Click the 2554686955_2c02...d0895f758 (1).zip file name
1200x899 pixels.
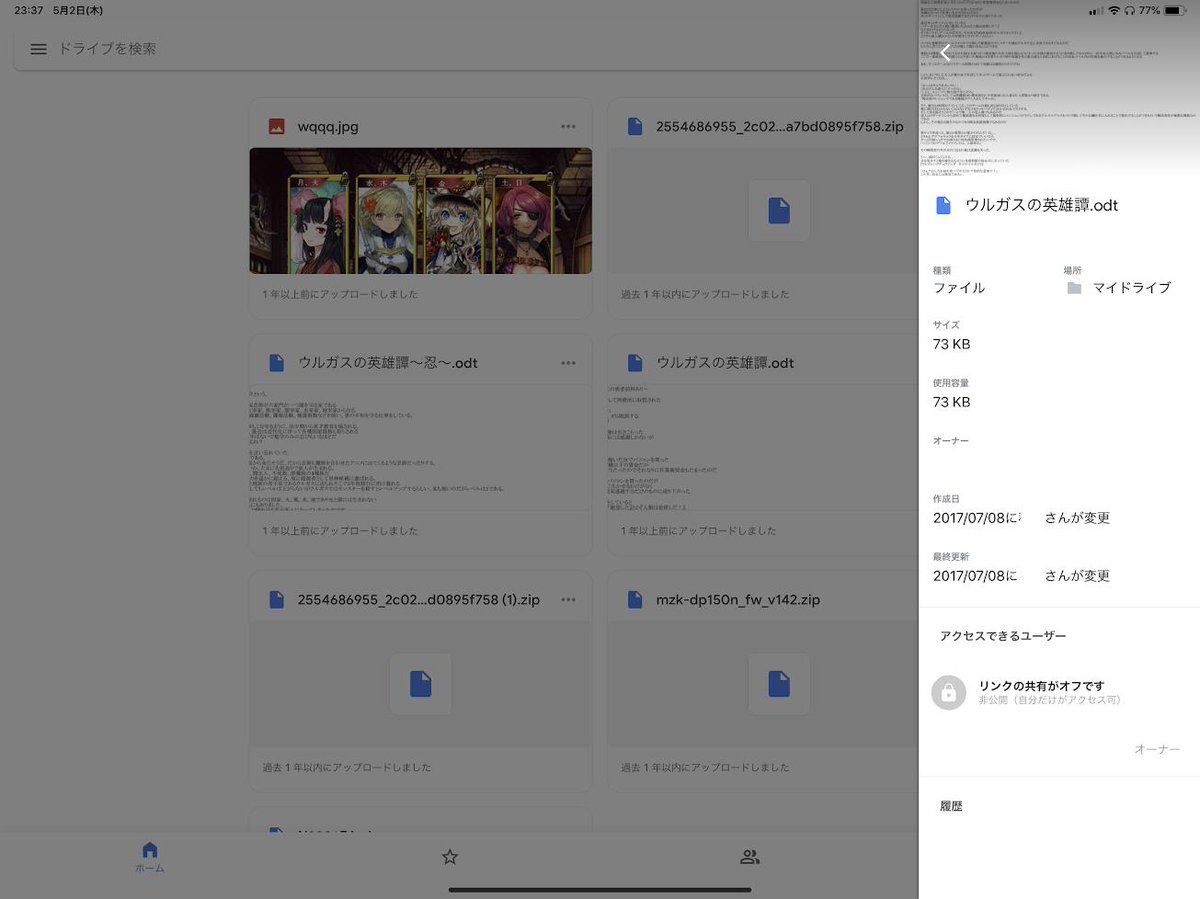click(419, 600)
